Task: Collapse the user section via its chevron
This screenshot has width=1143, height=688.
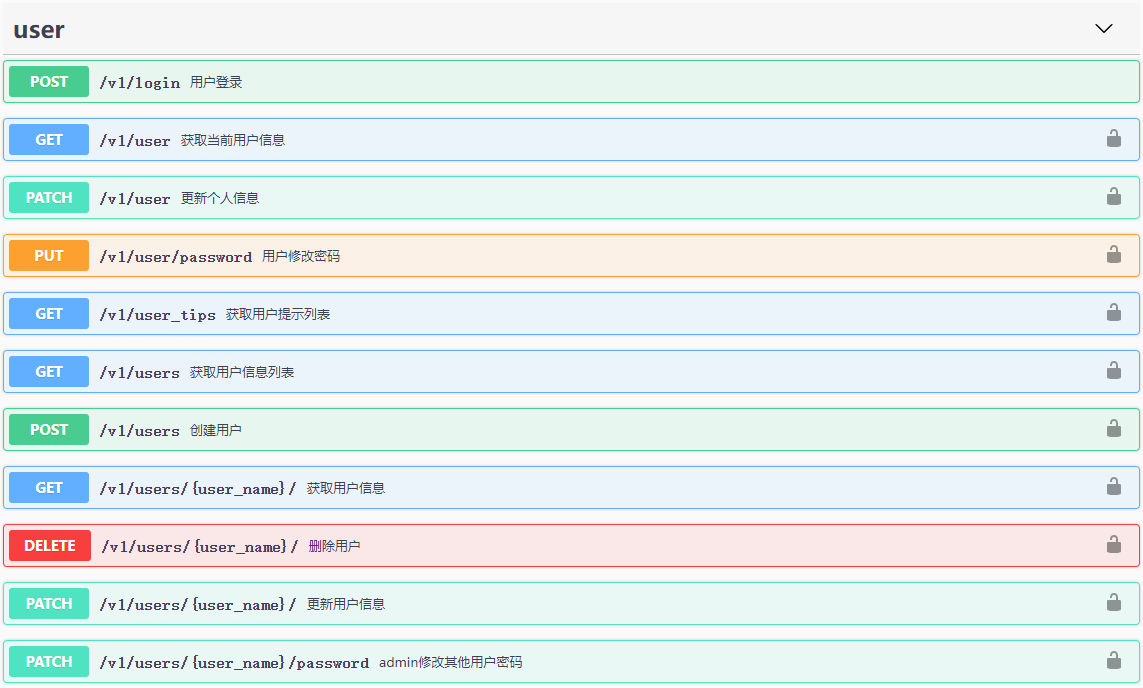Action: coord(1104,29)
